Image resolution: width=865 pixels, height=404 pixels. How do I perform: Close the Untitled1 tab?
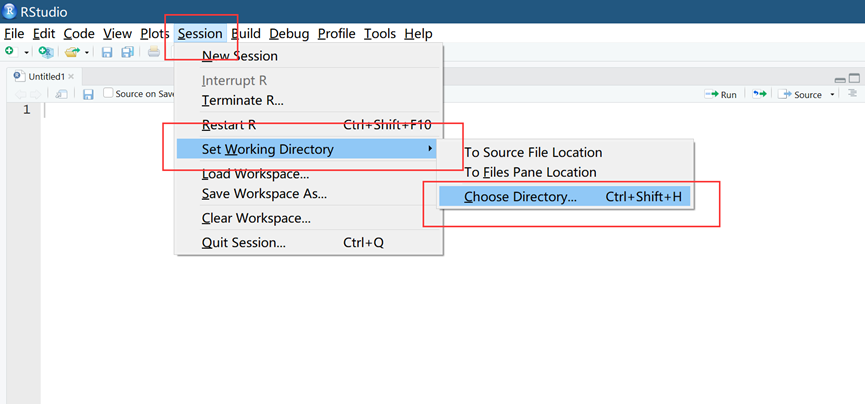71,77
